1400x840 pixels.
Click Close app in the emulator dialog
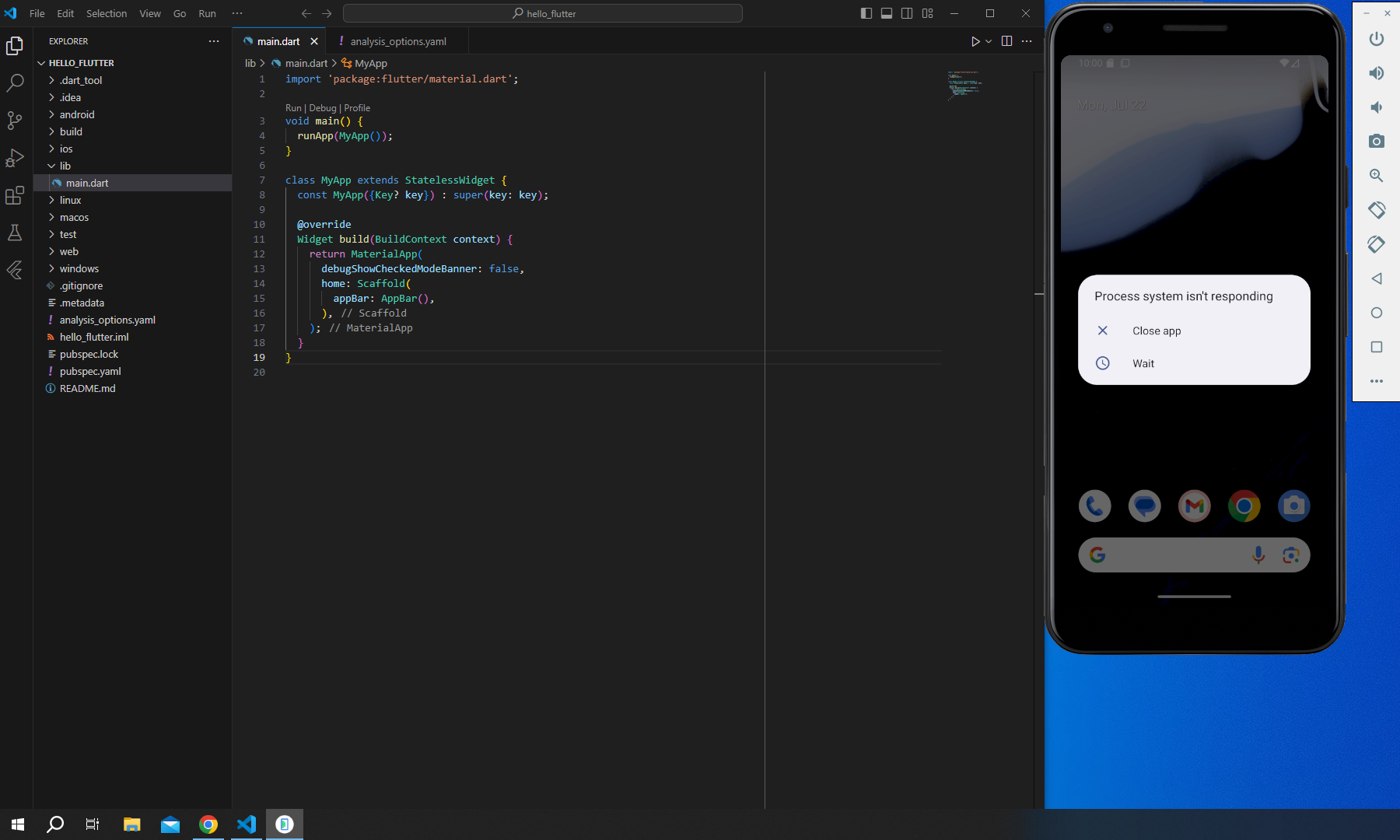pos(1194,331)
